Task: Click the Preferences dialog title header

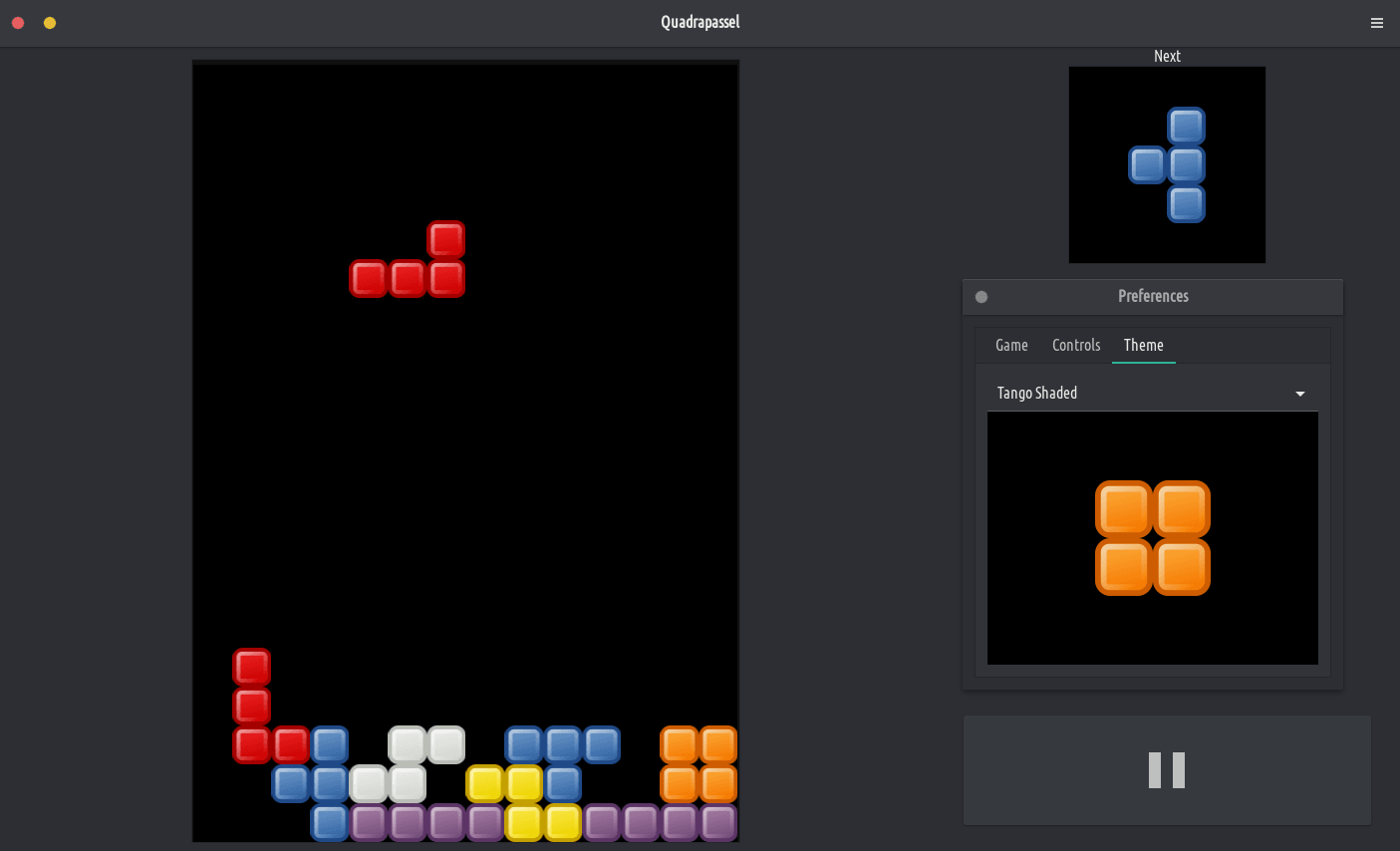Action: click(1153, 297)
